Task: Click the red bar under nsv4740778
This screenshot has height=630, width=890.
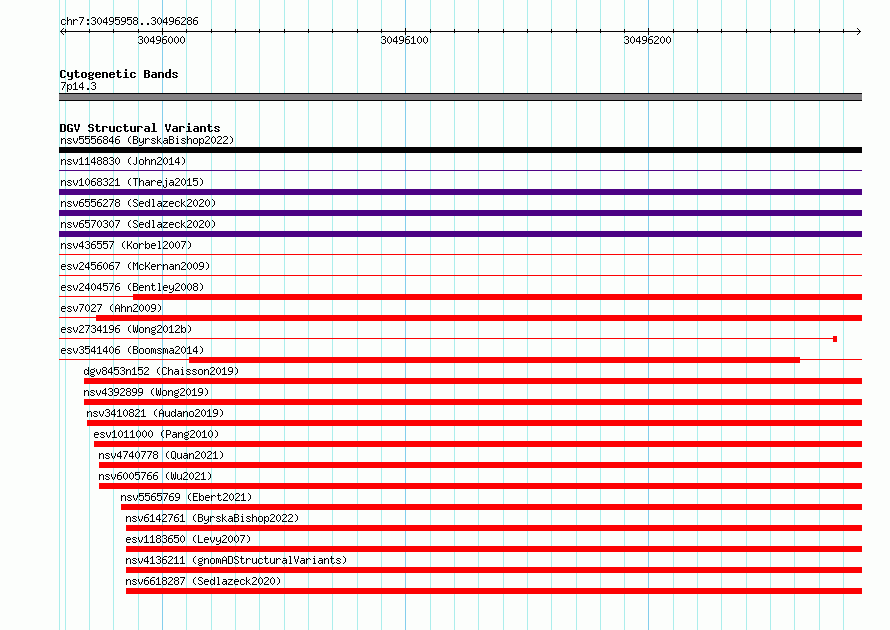Action: (480, 465)
